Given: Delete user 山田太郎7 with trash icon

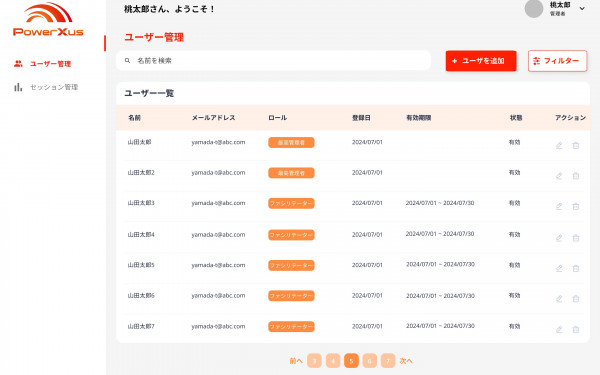Looking at the screenshot, I should point(576,329).
